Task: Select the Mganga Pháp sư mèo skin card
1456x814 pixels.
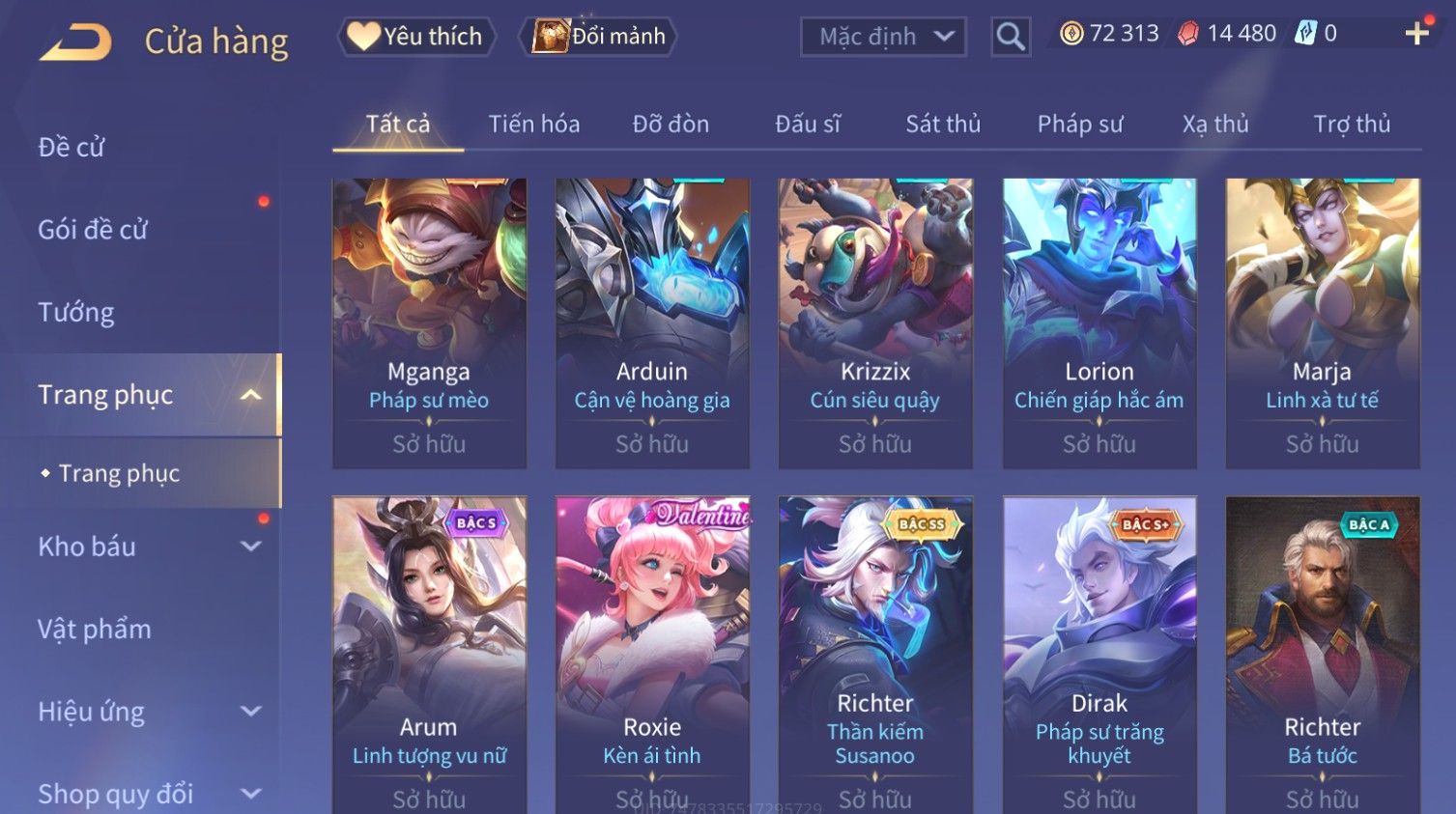Action: (x=429, y=323)
